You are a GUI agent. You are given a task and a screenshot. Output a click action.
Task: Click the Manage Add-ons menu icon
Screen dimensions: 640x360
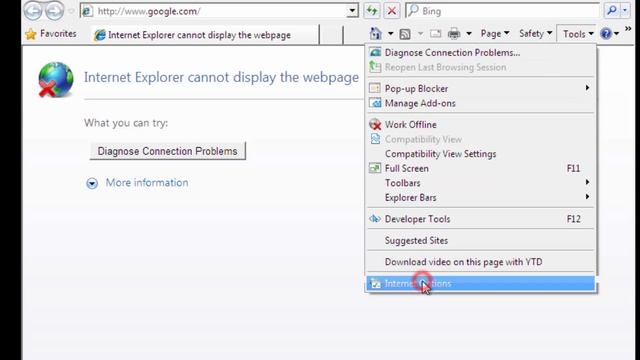[375, 103]
